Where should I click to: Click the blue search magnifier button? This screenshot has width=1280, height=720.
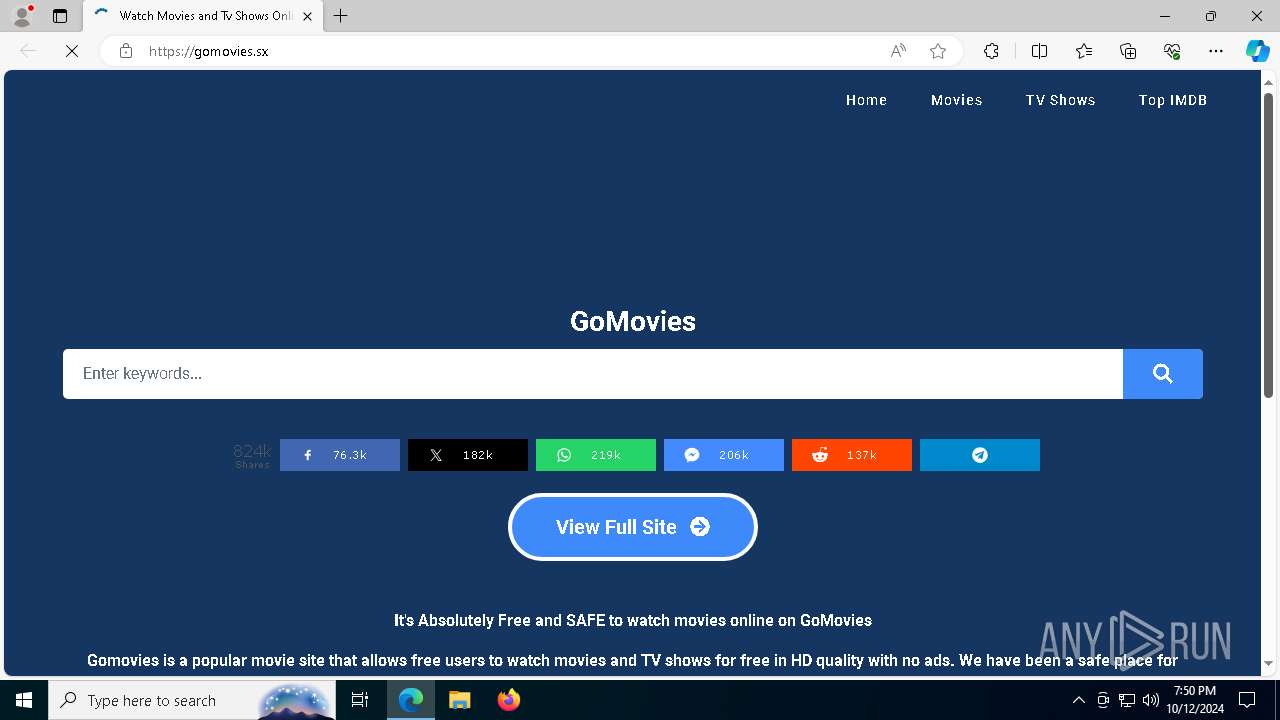(x=1163, y=374)
